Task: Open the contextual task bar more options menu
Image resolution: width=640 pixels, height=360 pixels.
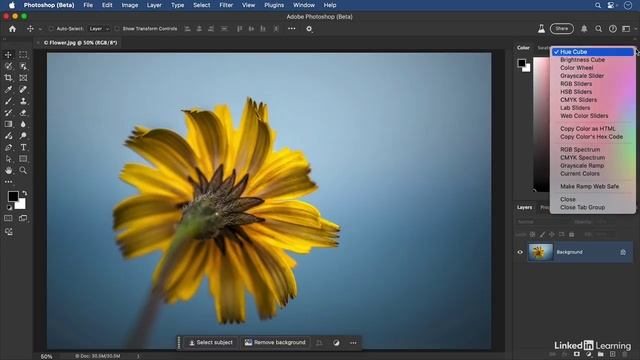Action: [x=353, y=343]
